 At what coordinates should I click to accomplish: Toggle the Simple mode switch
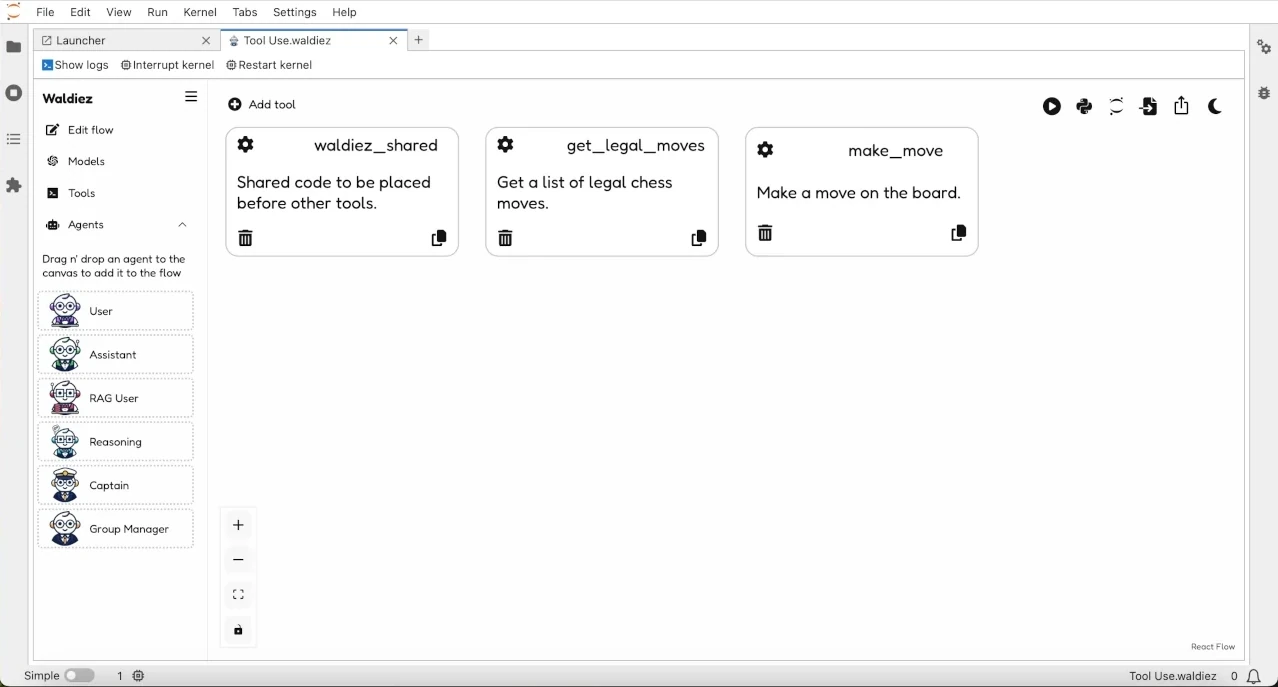tap(80, 675)
